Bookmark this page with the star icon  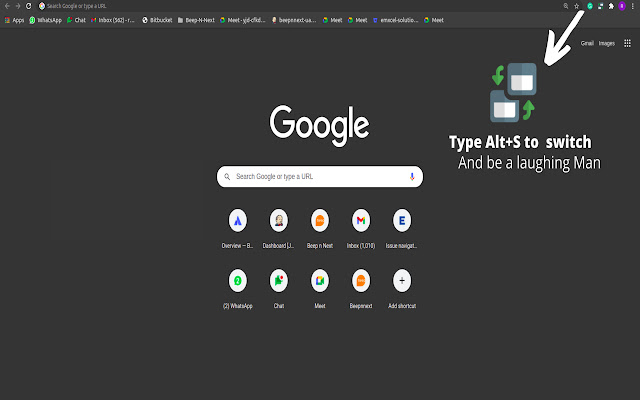pyautogui.click(x=577, y=6)
